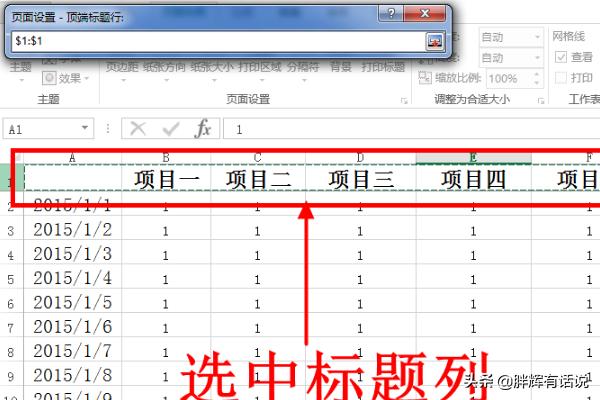The height and width of the screenshot is (400, 600).
Task: Toggle the 网格线 查看 checkbox
Action: 561,57
